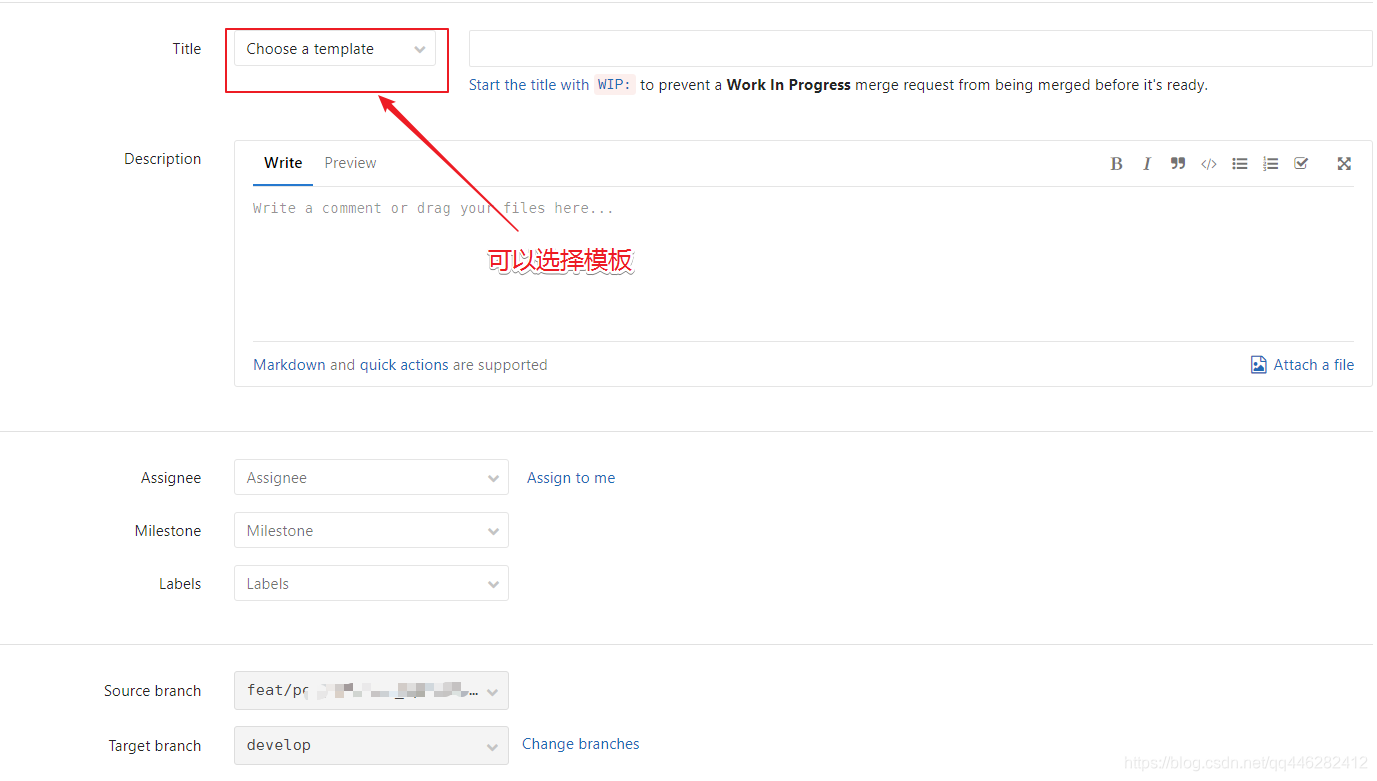Image resolution: width=1377 pixels, height=781 pixels.
Task: Click the Assign to me link
Action: (571, 478)
